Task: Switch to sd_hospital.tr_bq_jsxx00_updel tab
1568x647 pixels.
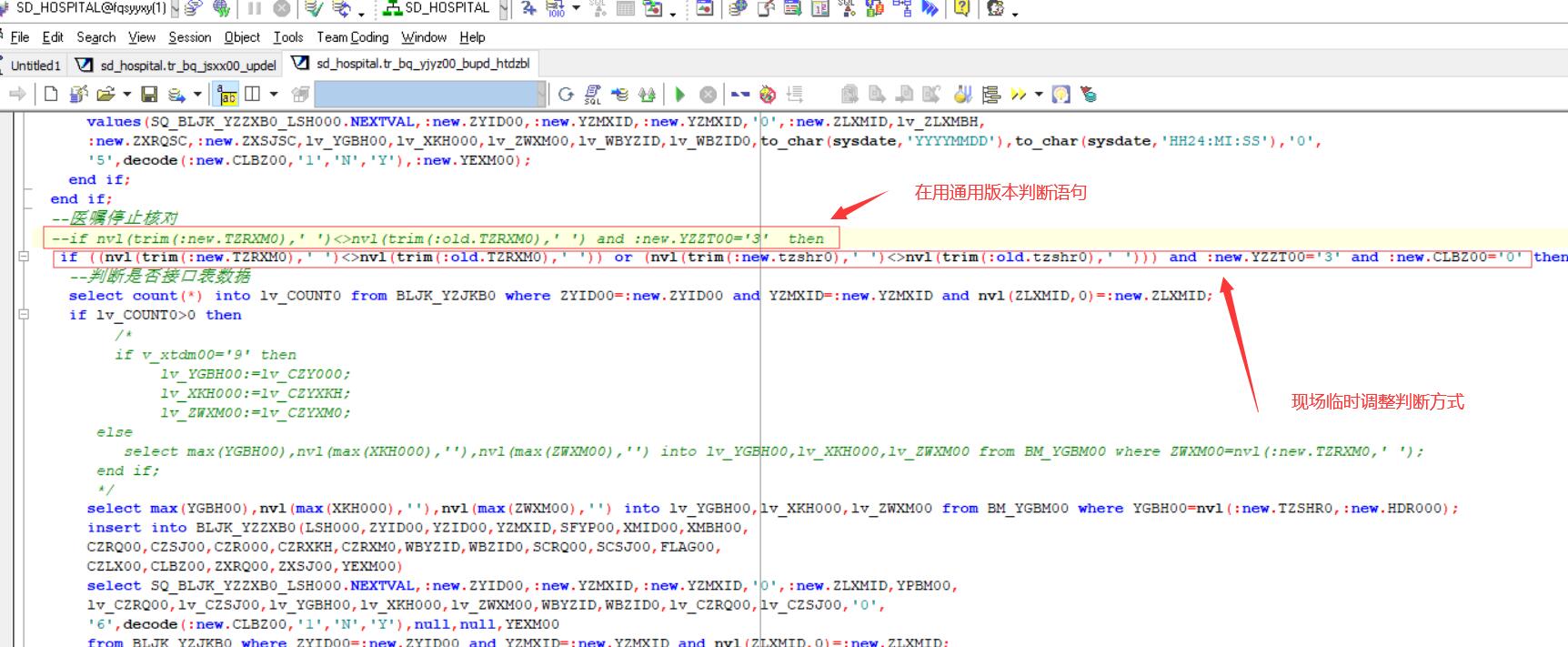Action: 176,66
